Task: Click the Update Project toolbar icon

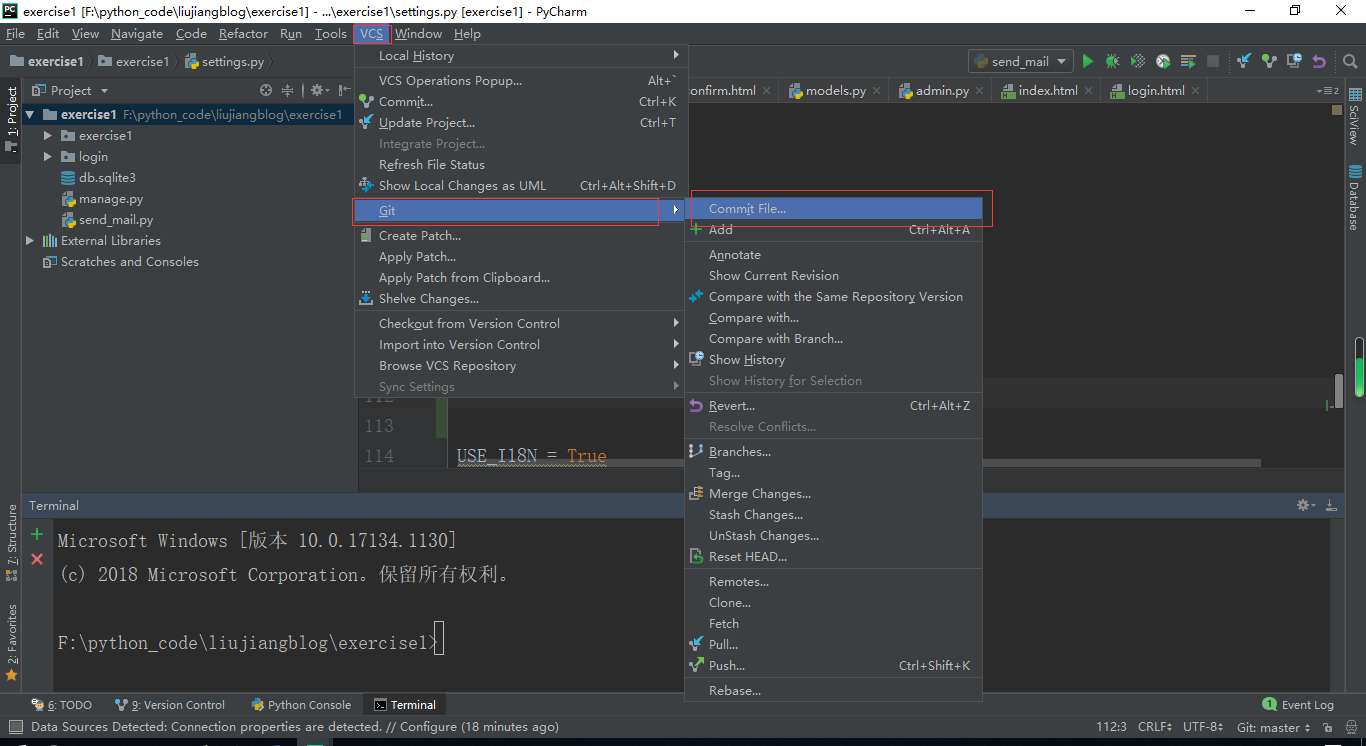Action: coord(1244,61)
